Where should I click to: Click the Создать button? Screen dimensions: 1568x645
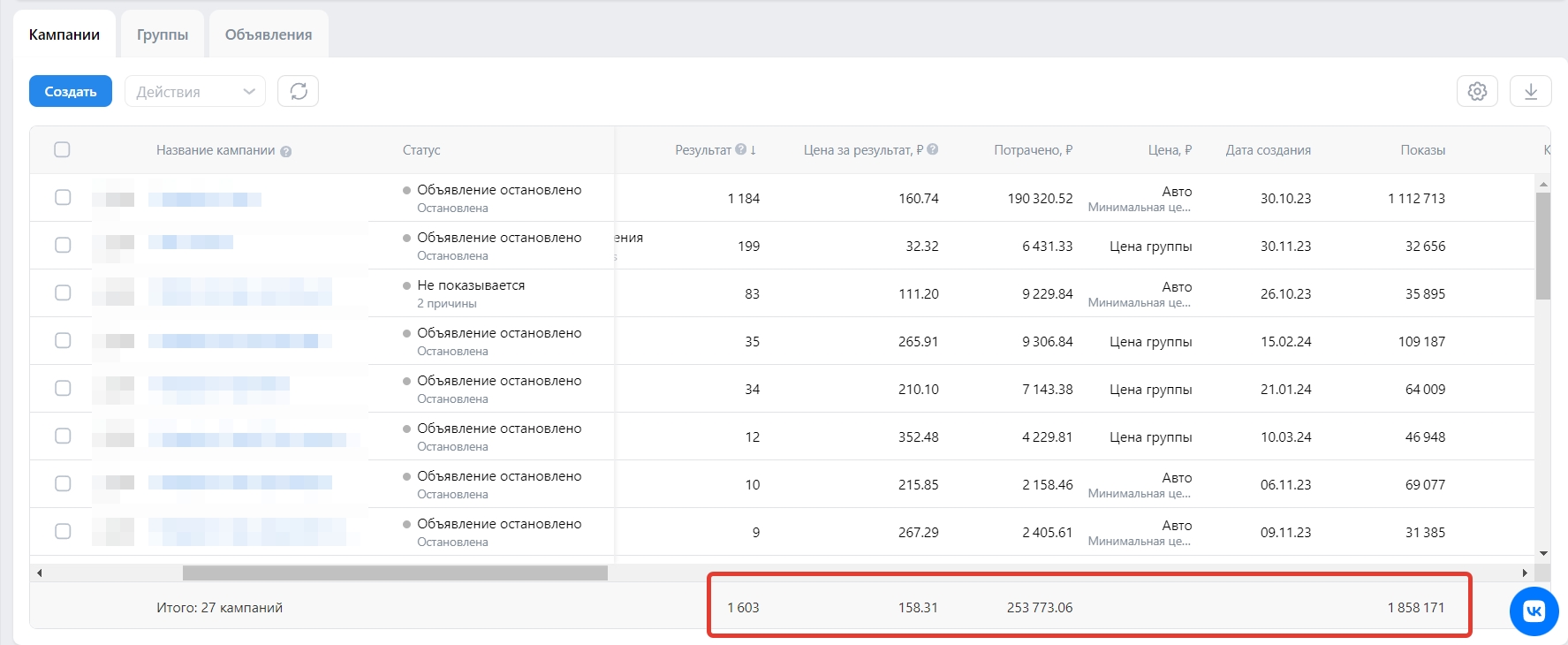pyautogui.click(x=71, y=91)
